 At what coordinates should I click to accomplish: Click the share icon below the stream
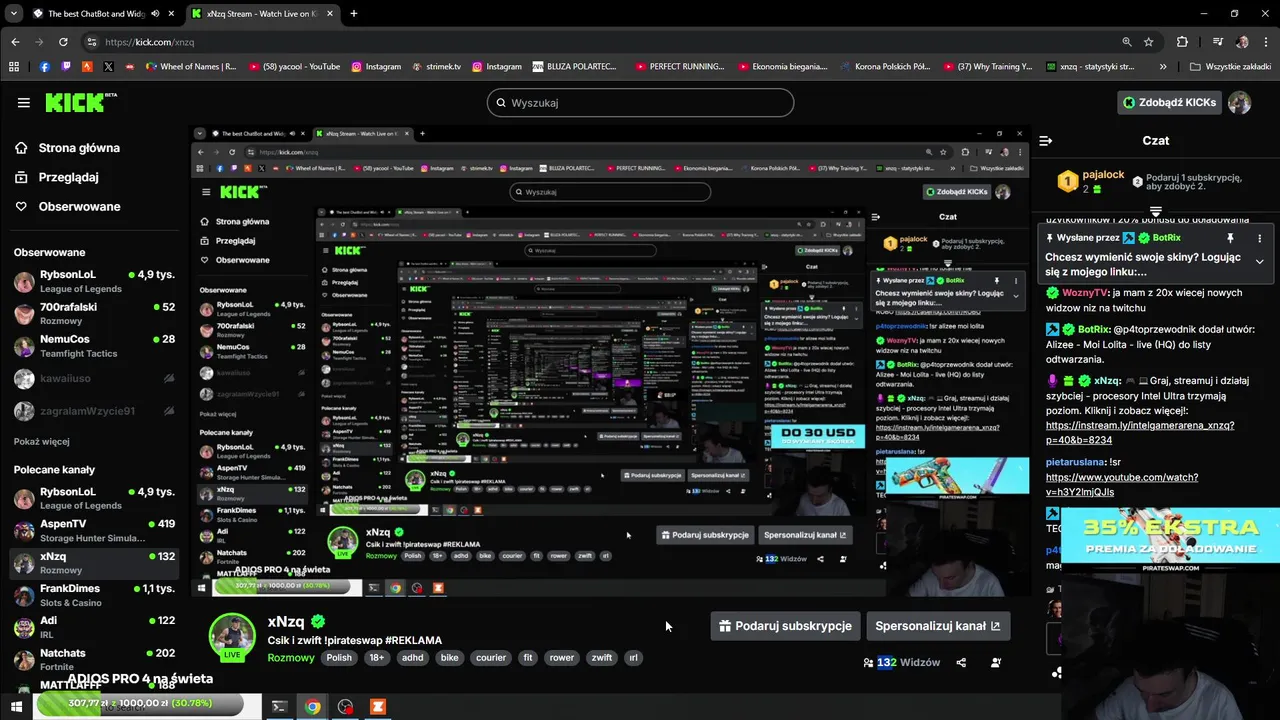pos(961,662)
